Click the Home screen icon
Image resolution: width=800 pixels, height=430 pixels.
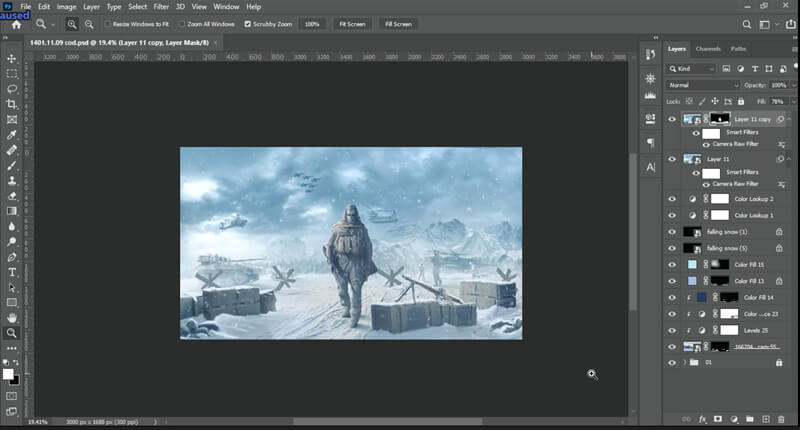pyautogui.click(x=16, y=24)
